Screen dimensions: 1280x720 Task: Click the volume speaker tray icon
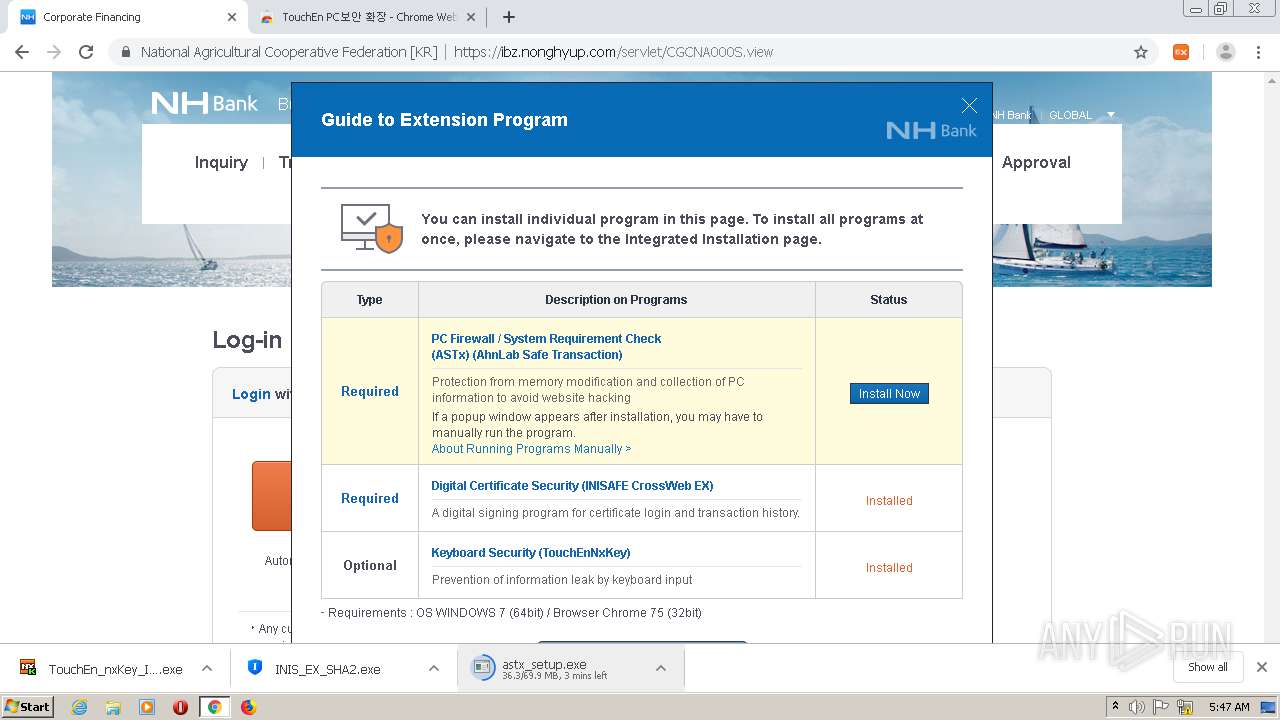tap(1137, 707)
